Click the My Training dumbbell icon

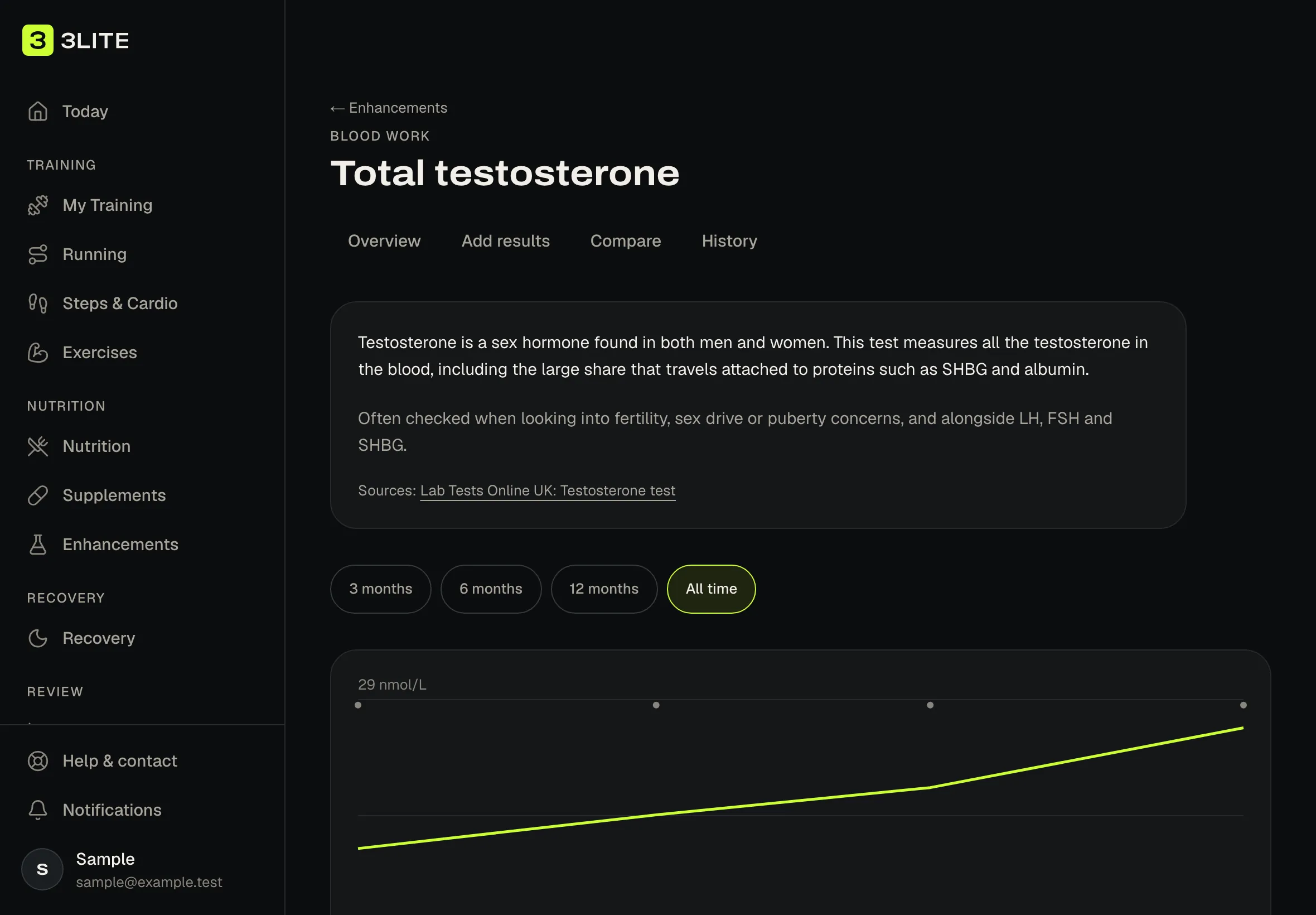tap(38, 205)
